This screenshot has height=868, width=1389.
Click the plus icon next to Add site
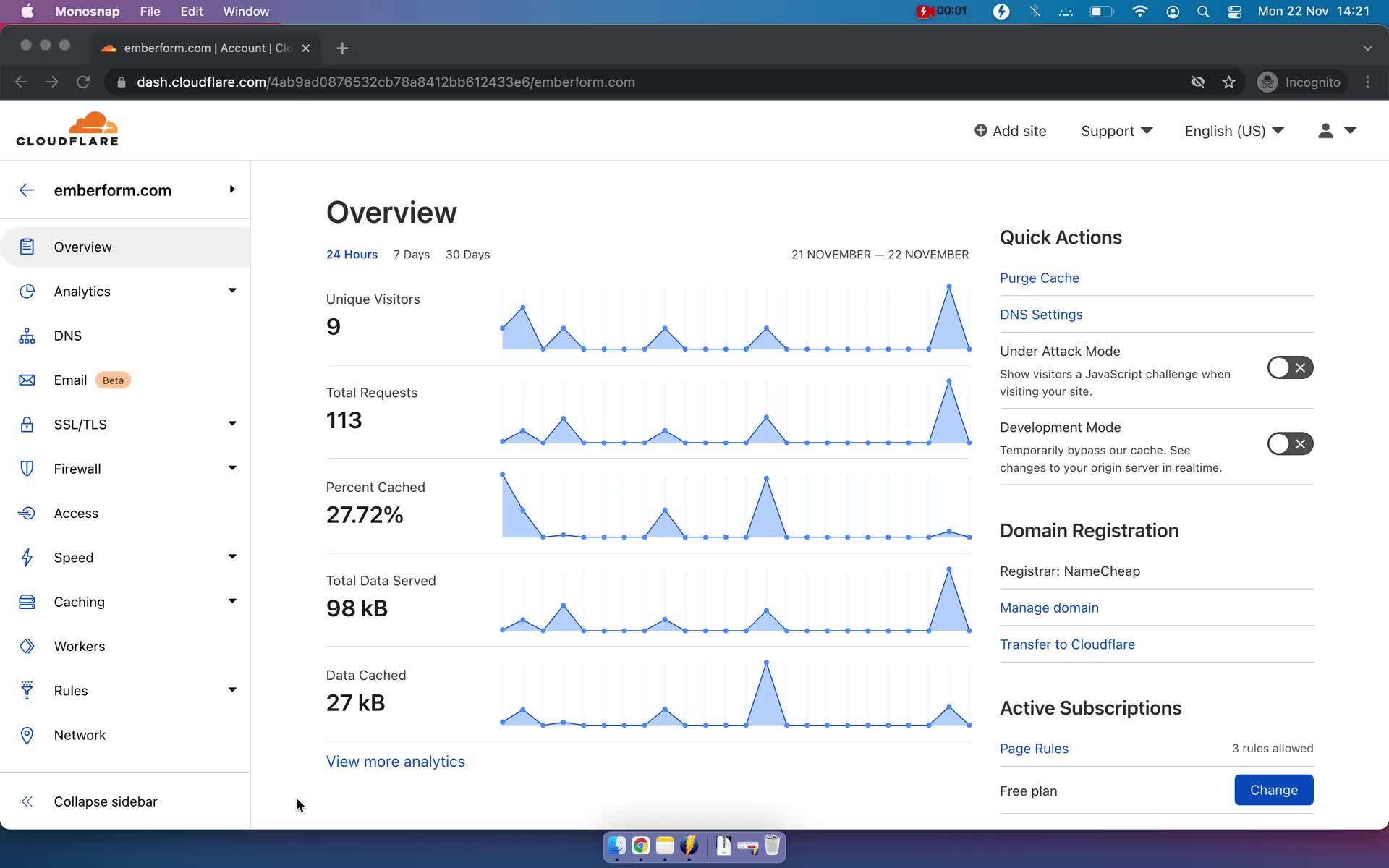[x=981, y=130]
